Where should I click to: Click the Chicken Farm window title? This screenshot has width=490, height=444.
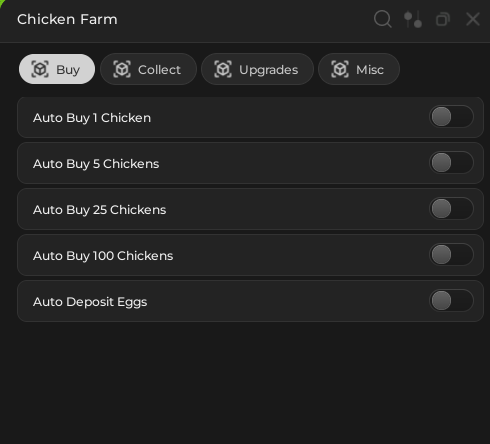pyautogui.click(x=67, y=19)
